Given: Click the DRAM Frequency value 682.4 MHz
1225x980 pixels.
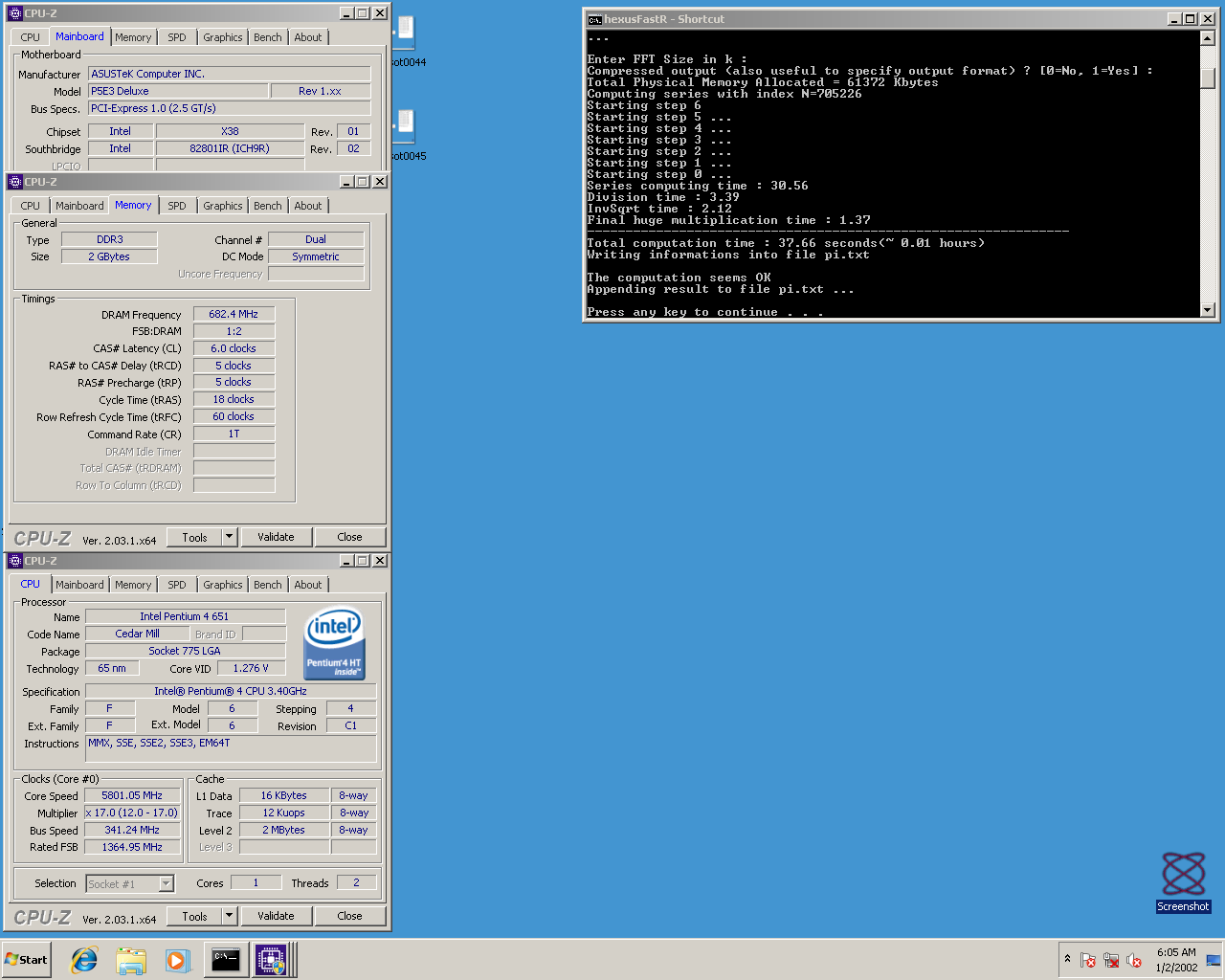Looking at the screenshot, I should (x=234, y=314).
